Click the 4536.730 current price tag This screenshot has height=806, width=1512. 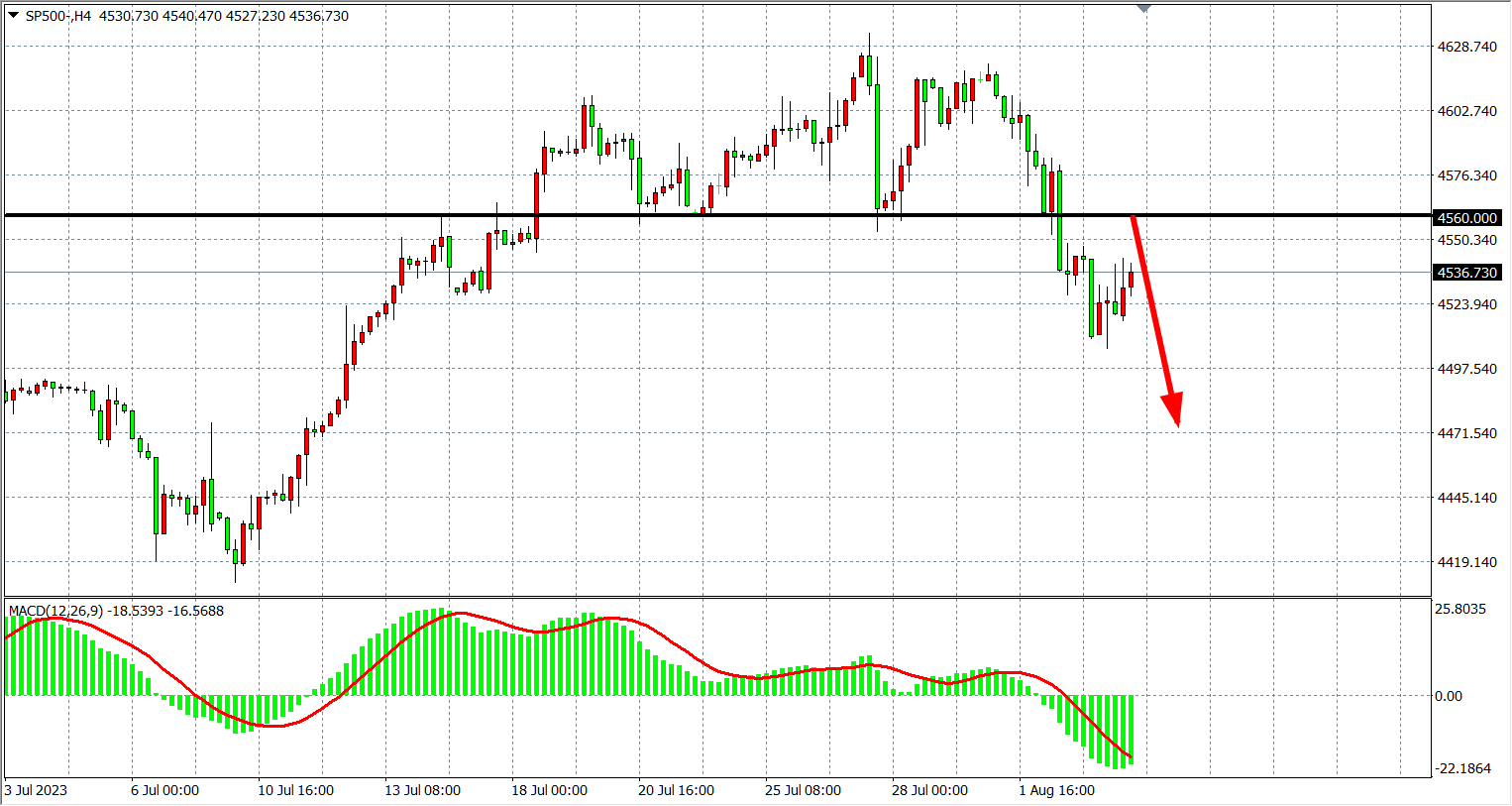1467,273
